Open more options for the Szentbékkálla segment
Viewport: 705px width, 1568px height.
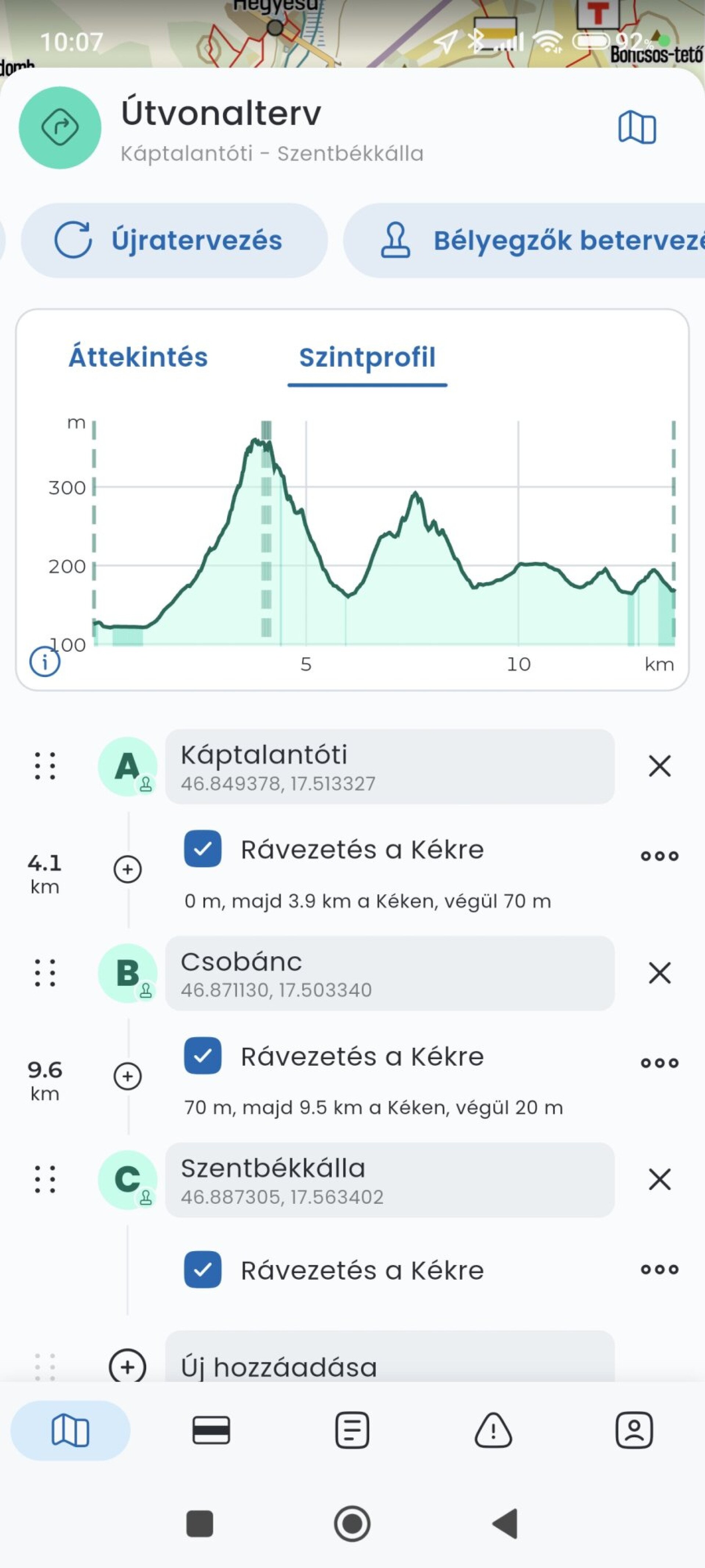pyautogui.click(x=659, y=1269)
